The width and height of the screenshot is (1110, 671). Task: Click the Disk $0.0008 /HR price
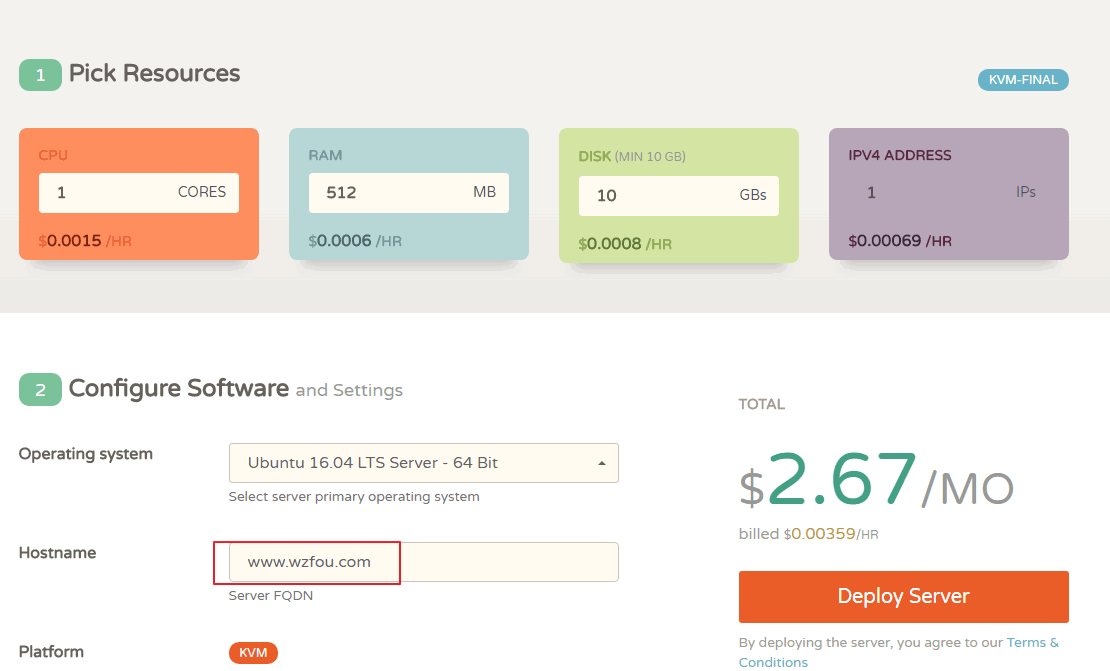pyautogui.click(x=625, y=244)
